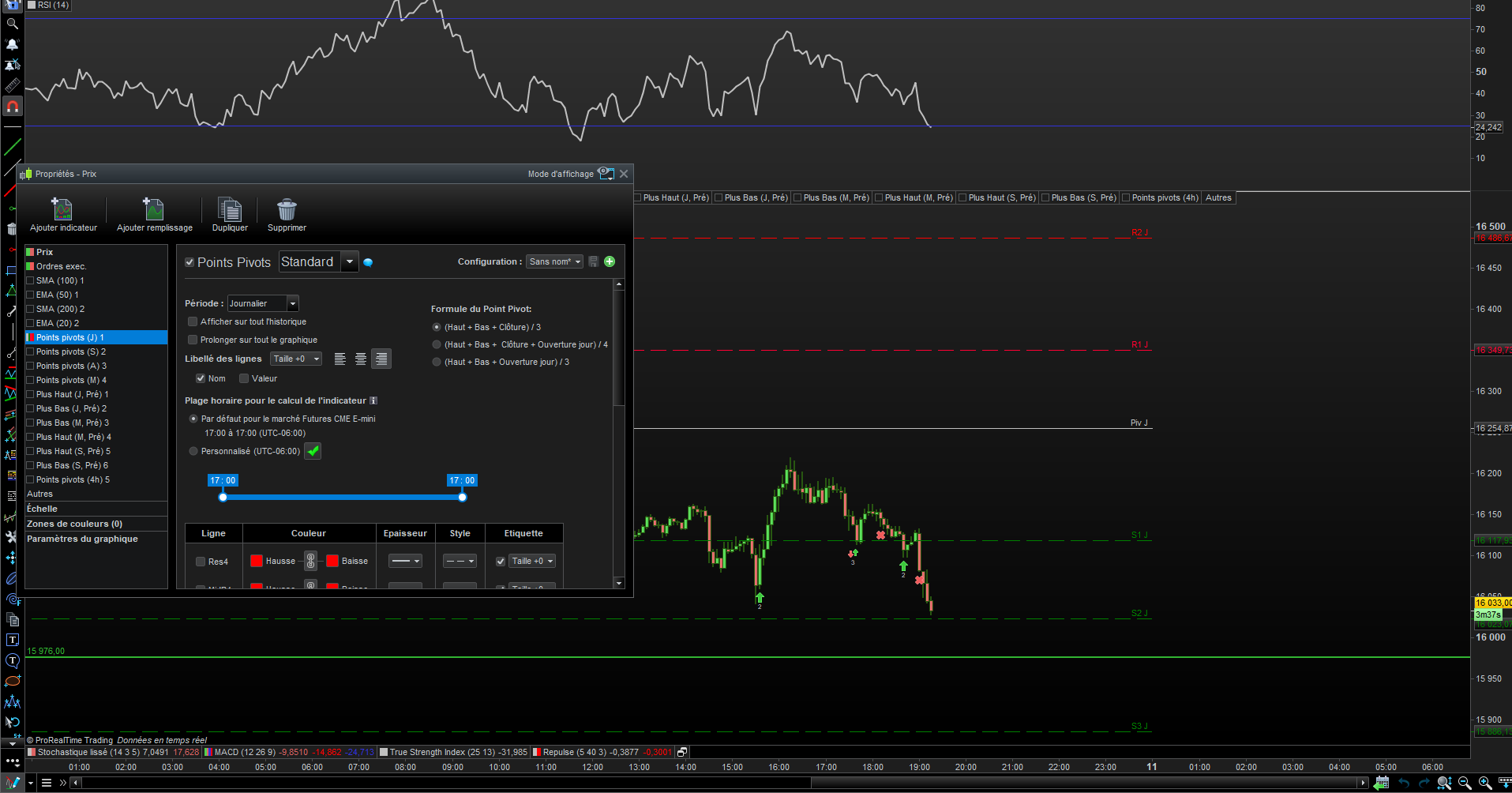Open the Configuration 'Sans nom' dropdown
Viewport: 1512px width, 793px height.
[555, 261]
